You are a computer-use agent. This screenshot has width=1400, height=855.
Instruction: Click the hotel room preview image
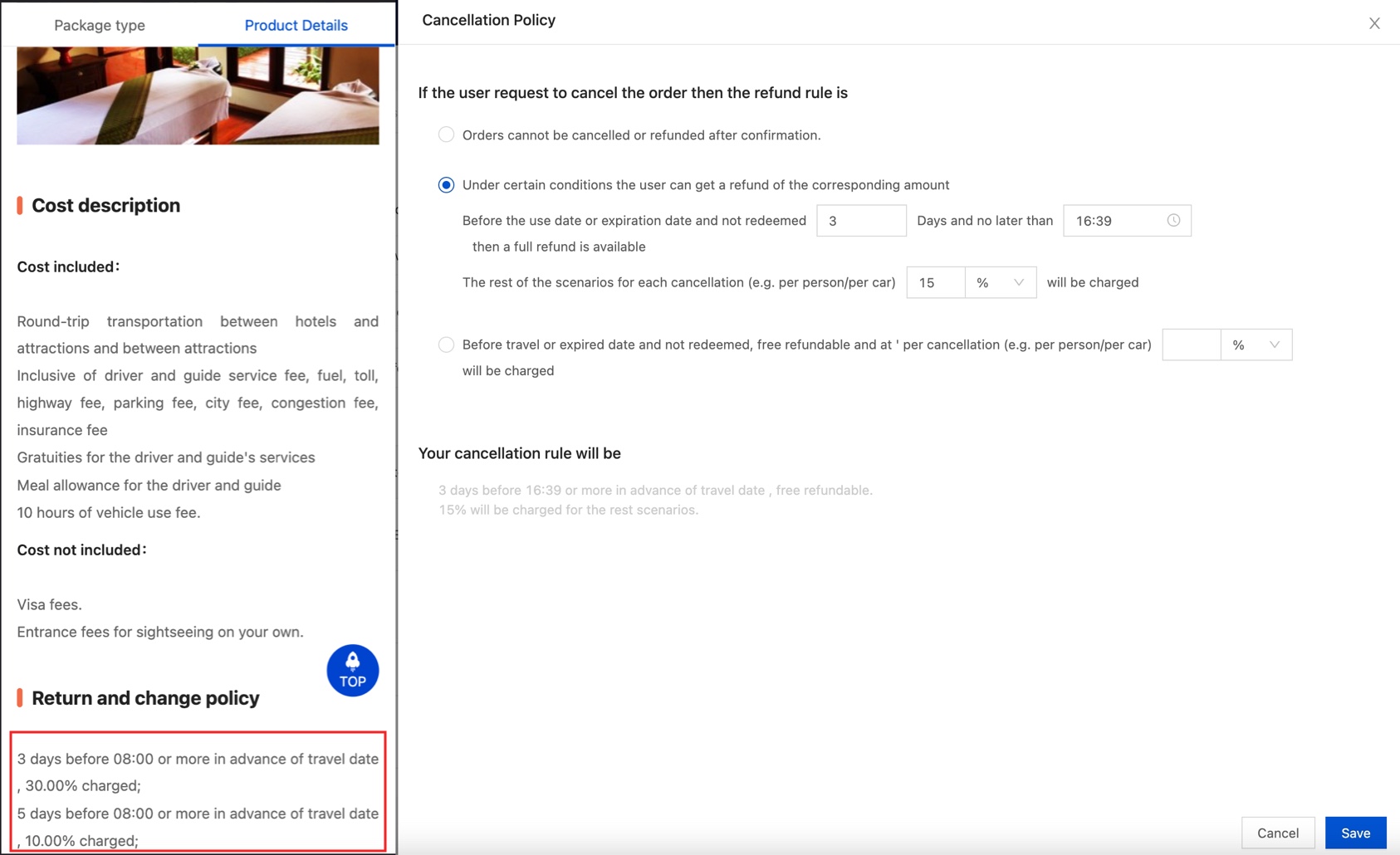click(198, 95)
